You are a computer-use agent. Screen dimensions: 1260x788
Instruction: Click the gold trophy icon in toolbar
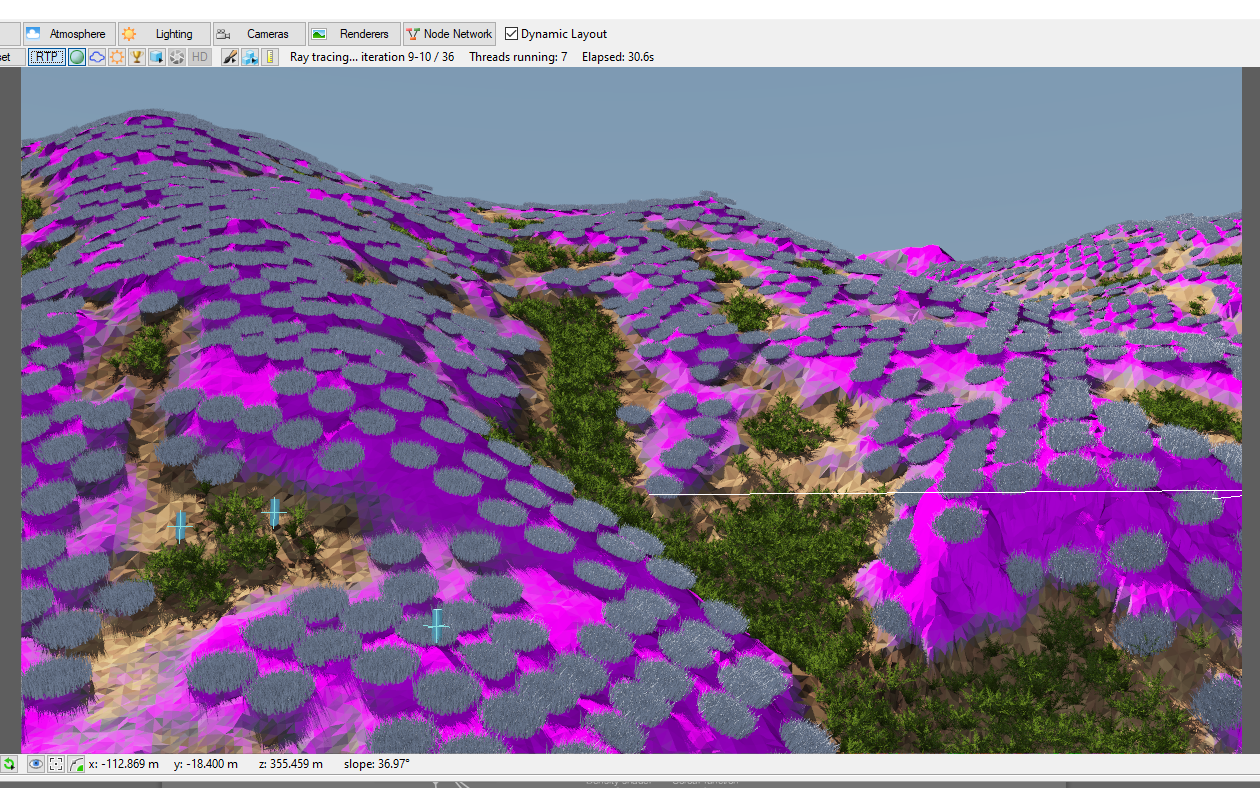tap(137, 57)
